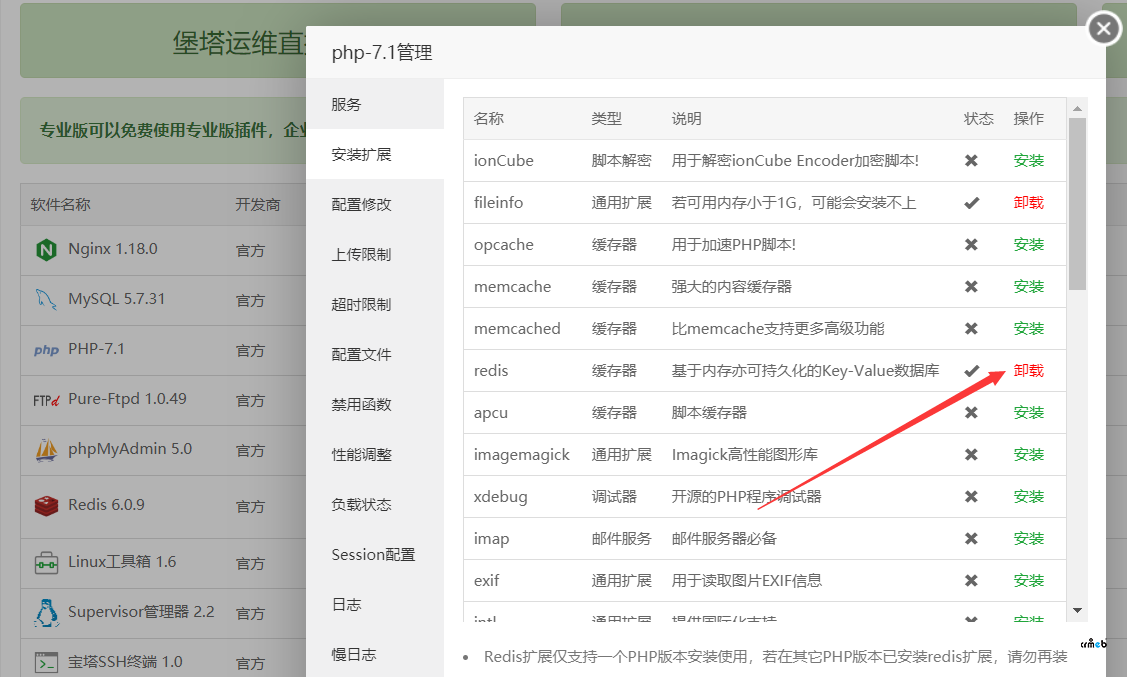The height and width of the screenshot is (677, 1127).
Task: Click the memcached status cross icon
Action: click(971, 328)
